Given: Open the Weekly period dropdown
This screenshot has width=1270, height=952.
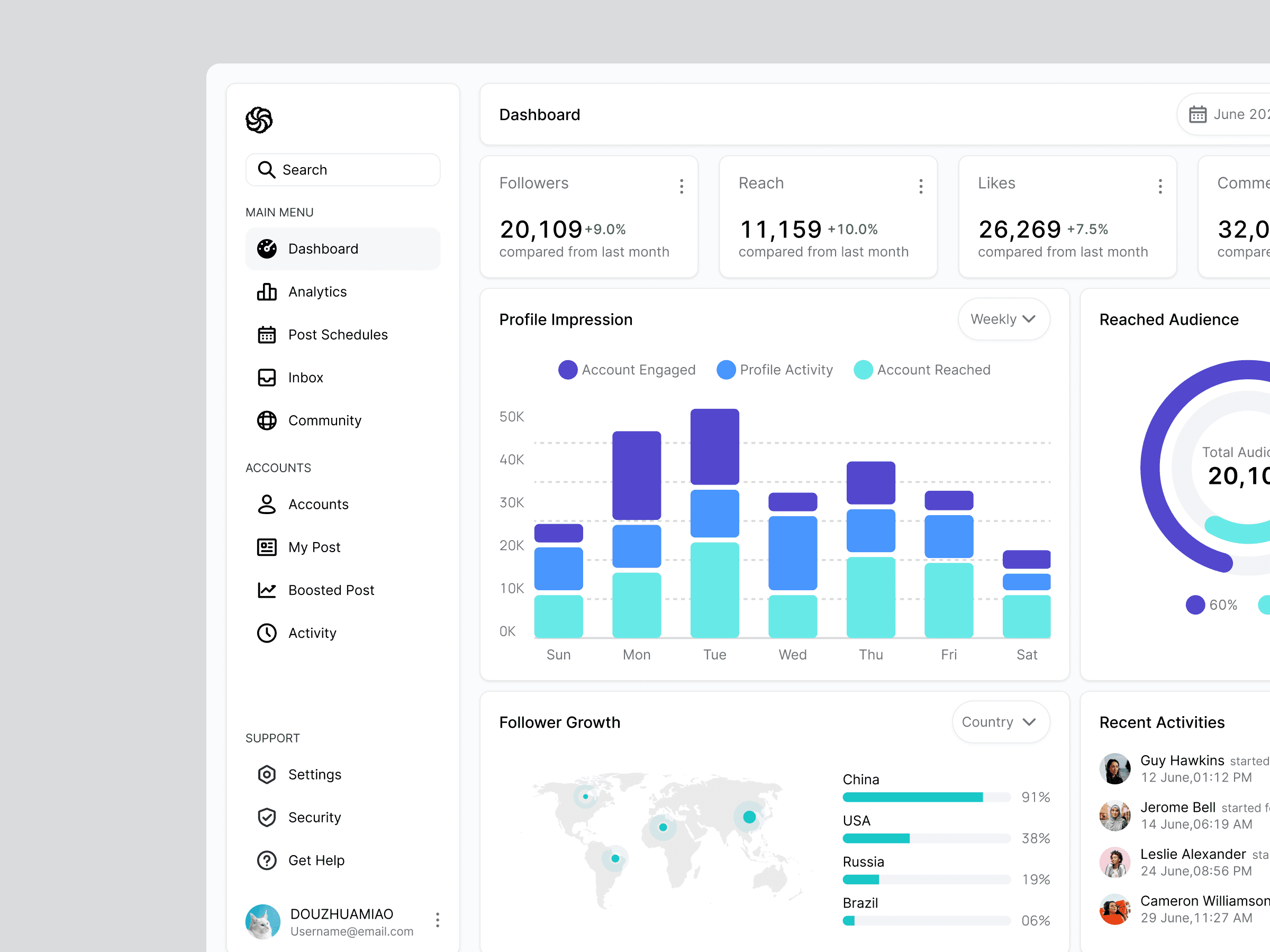Looking at the screenshot, I should pyautogui.click(x=1003, y=319).
